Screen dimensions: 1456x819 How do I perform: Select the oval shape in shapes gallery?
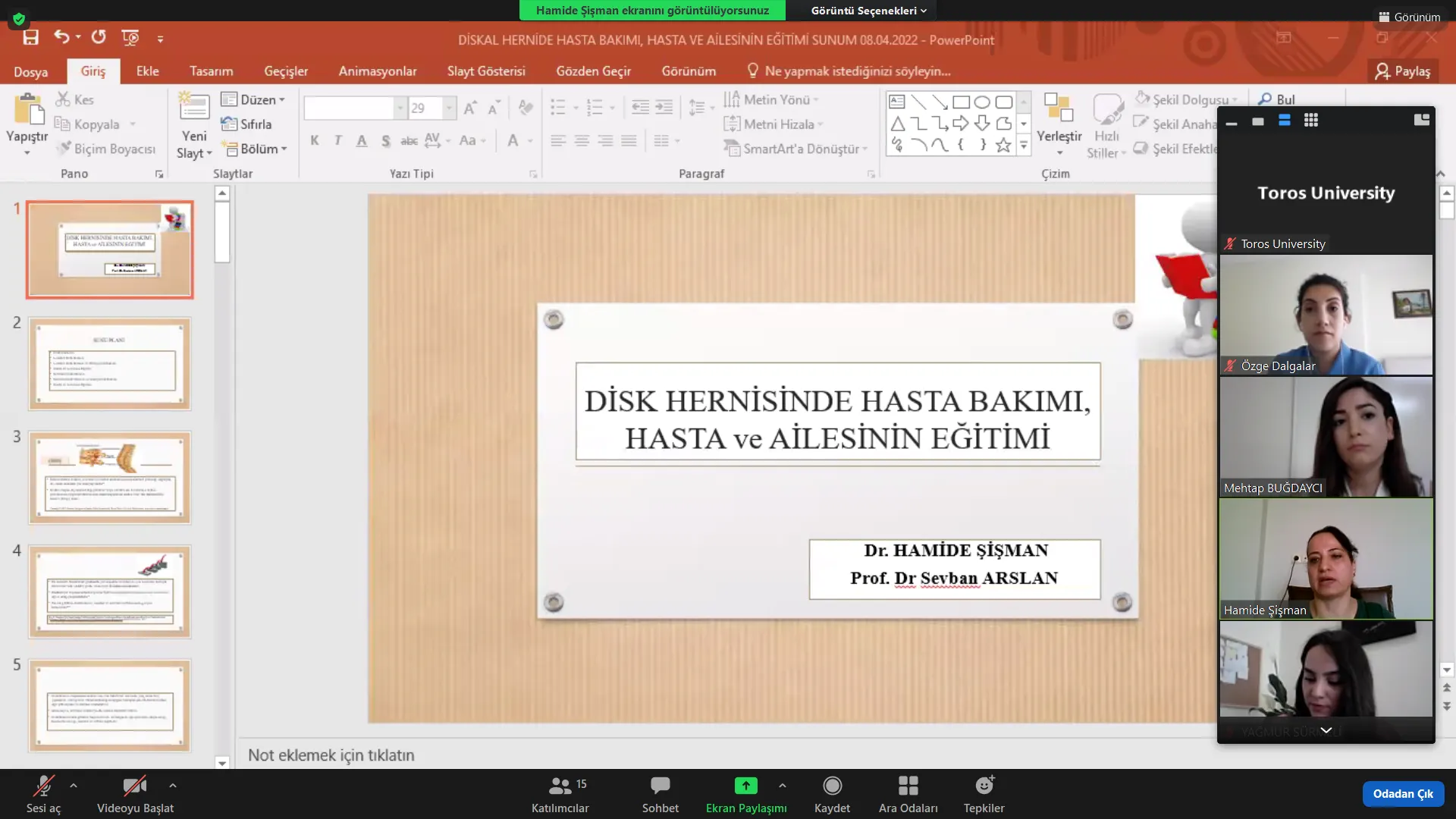(x=982, y=102)
